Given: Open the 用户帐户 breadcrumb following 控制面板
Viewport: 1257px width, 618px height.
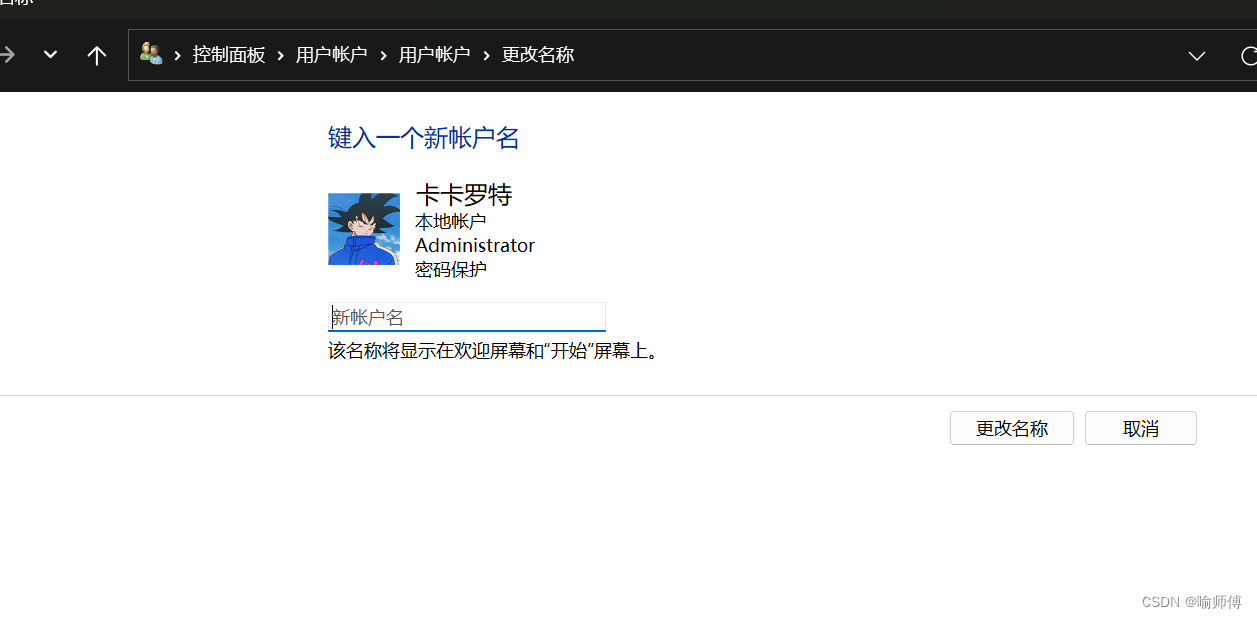Looking at the screenshot, I should pos(331,55).
